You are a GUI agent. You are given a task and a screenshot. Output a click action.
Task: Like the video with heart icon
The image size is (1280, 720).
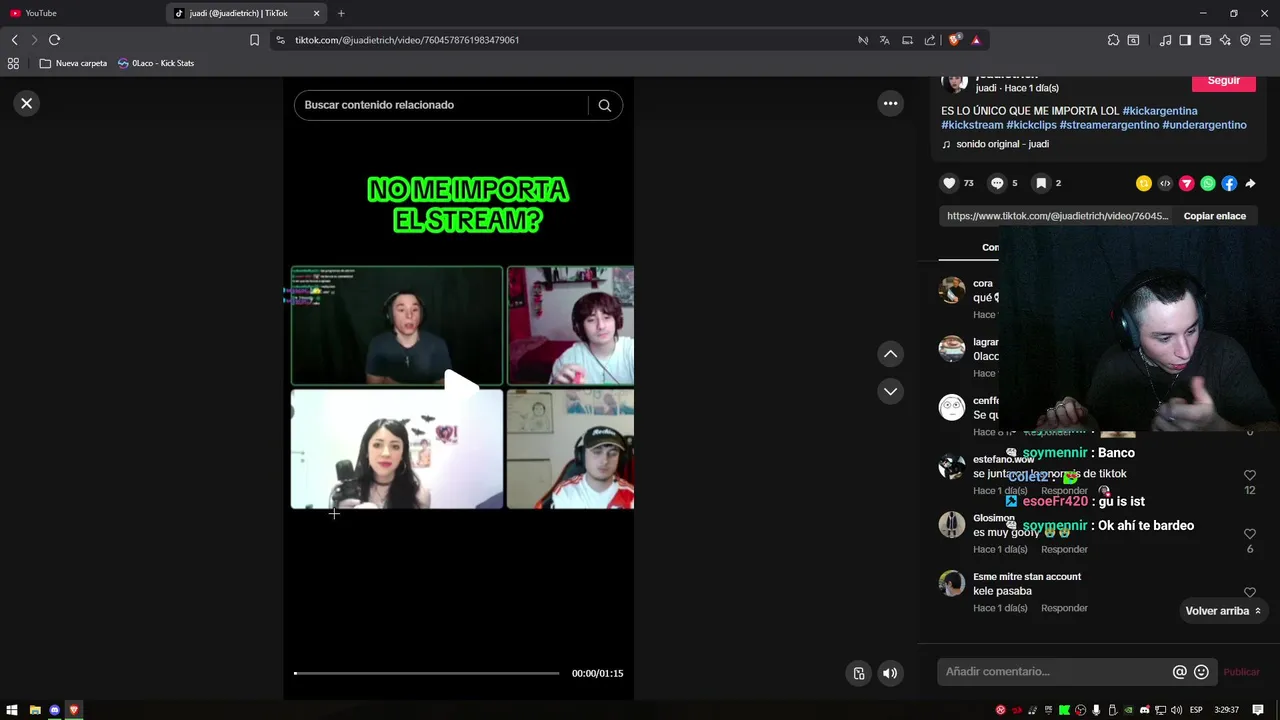949,183
